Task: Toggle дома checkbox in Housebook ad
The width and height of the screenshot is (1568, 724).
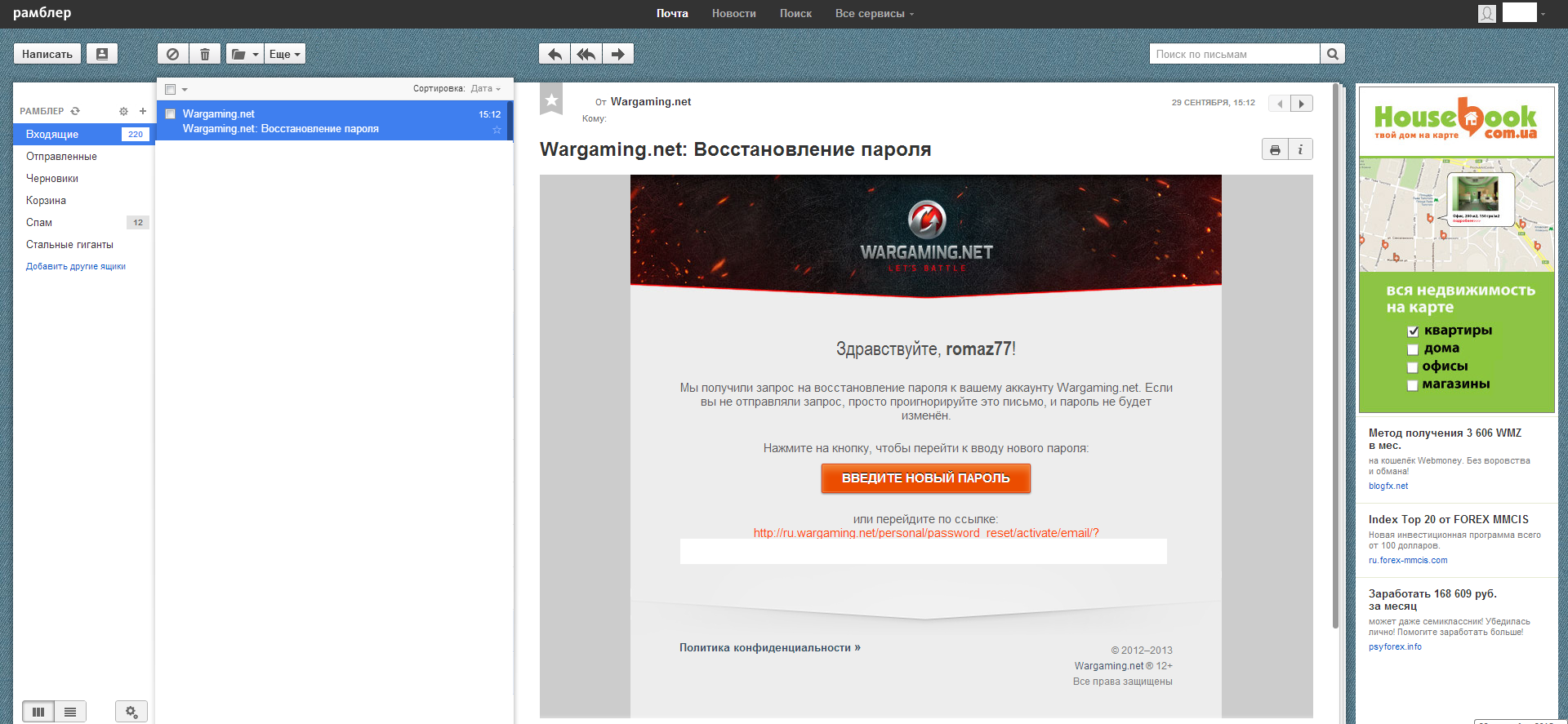Action: click(x=1413, y=349)
